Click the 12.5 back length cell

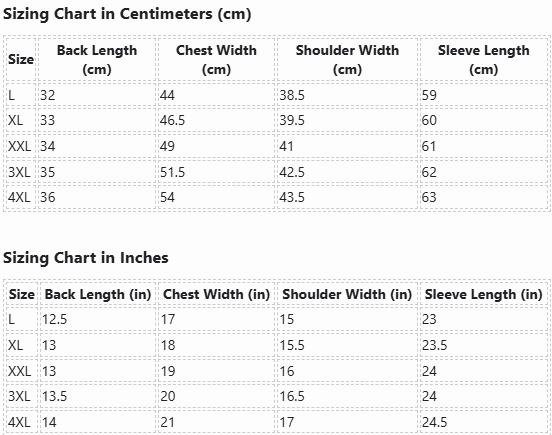tap(98, 319)
